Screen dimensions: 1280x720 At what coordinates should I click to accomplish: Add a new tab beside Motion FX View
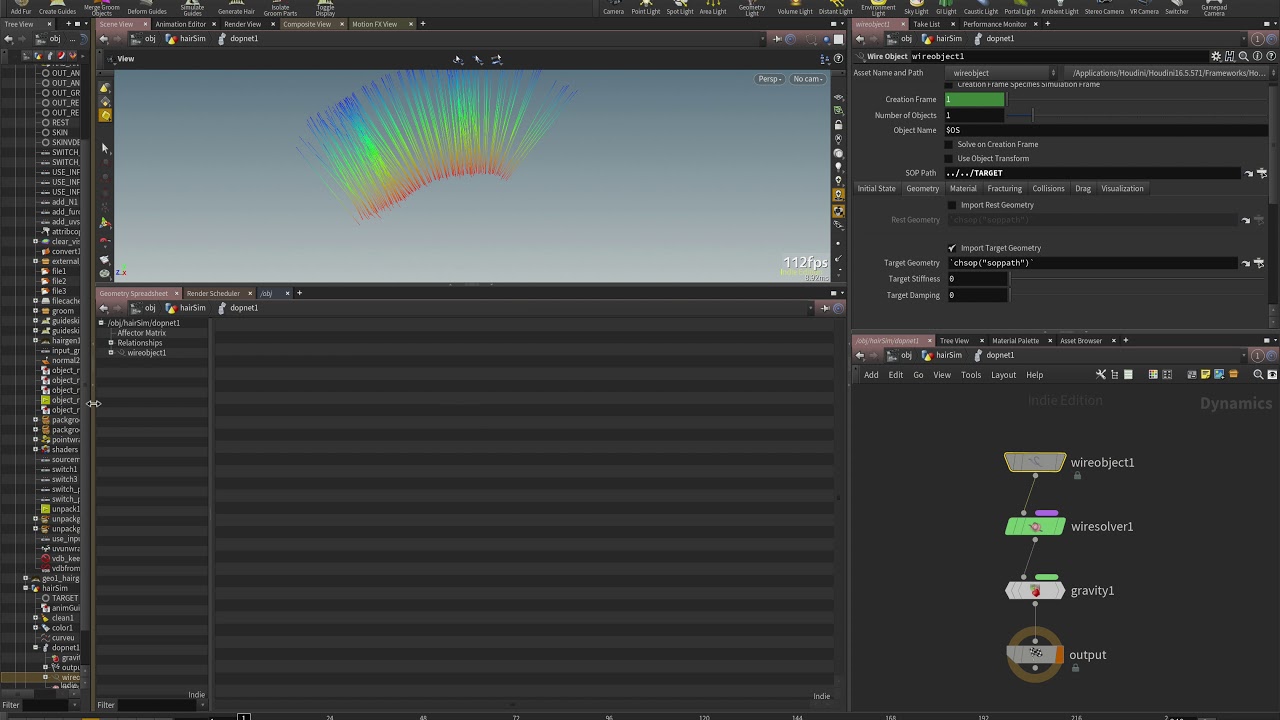(422, 24)
